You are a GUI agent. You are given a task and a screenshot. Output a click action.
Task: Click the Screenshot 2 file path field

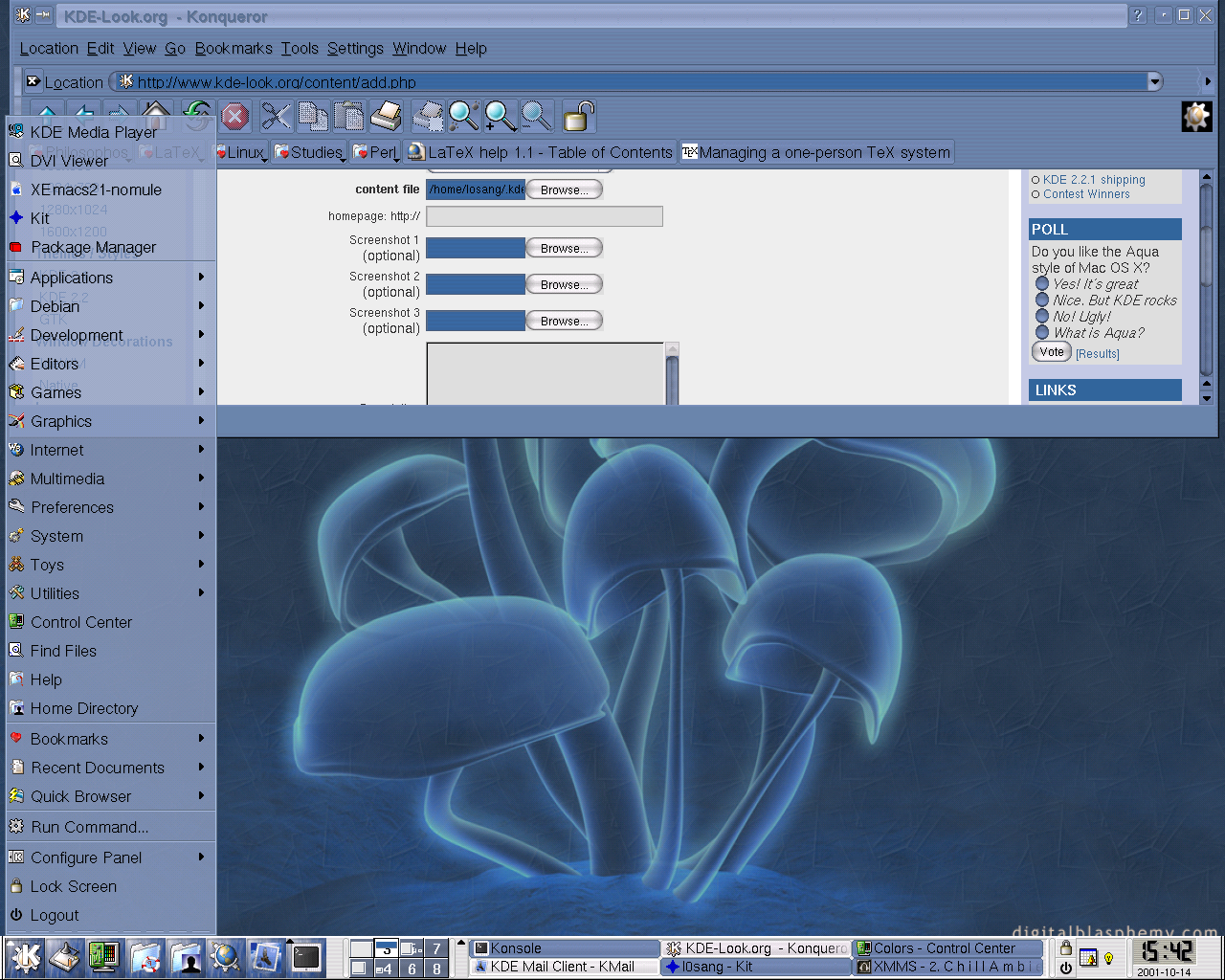pos(476,284)
